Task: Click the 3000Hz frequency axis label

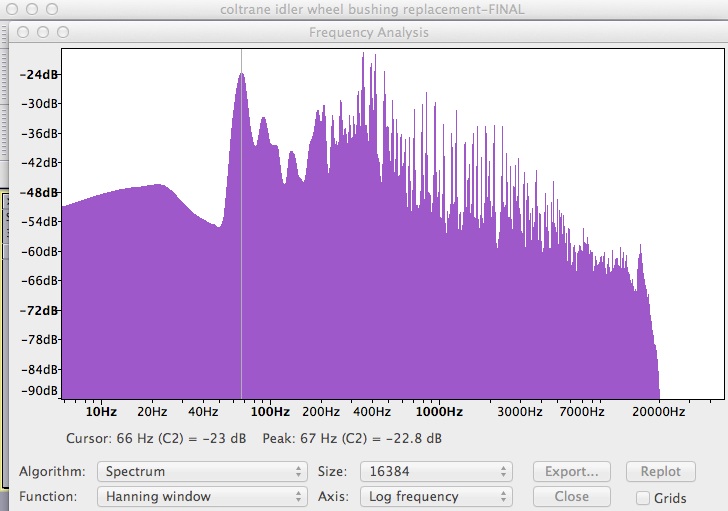Action: 520,412
